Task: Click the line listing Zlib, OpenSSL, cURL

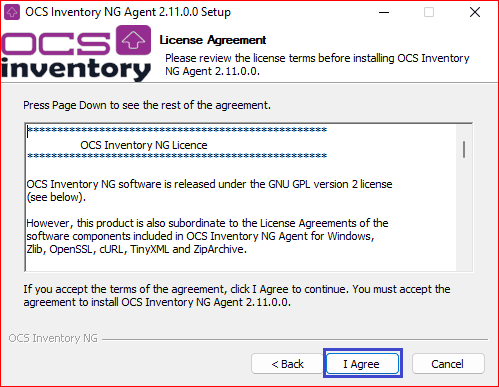Action: click(x=137, y=249)
